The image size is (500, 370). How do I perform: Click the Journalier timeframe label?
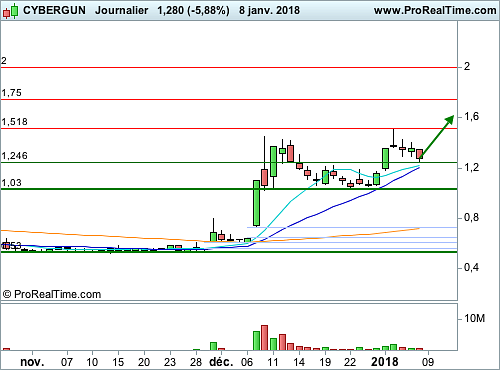pos(121,10)
